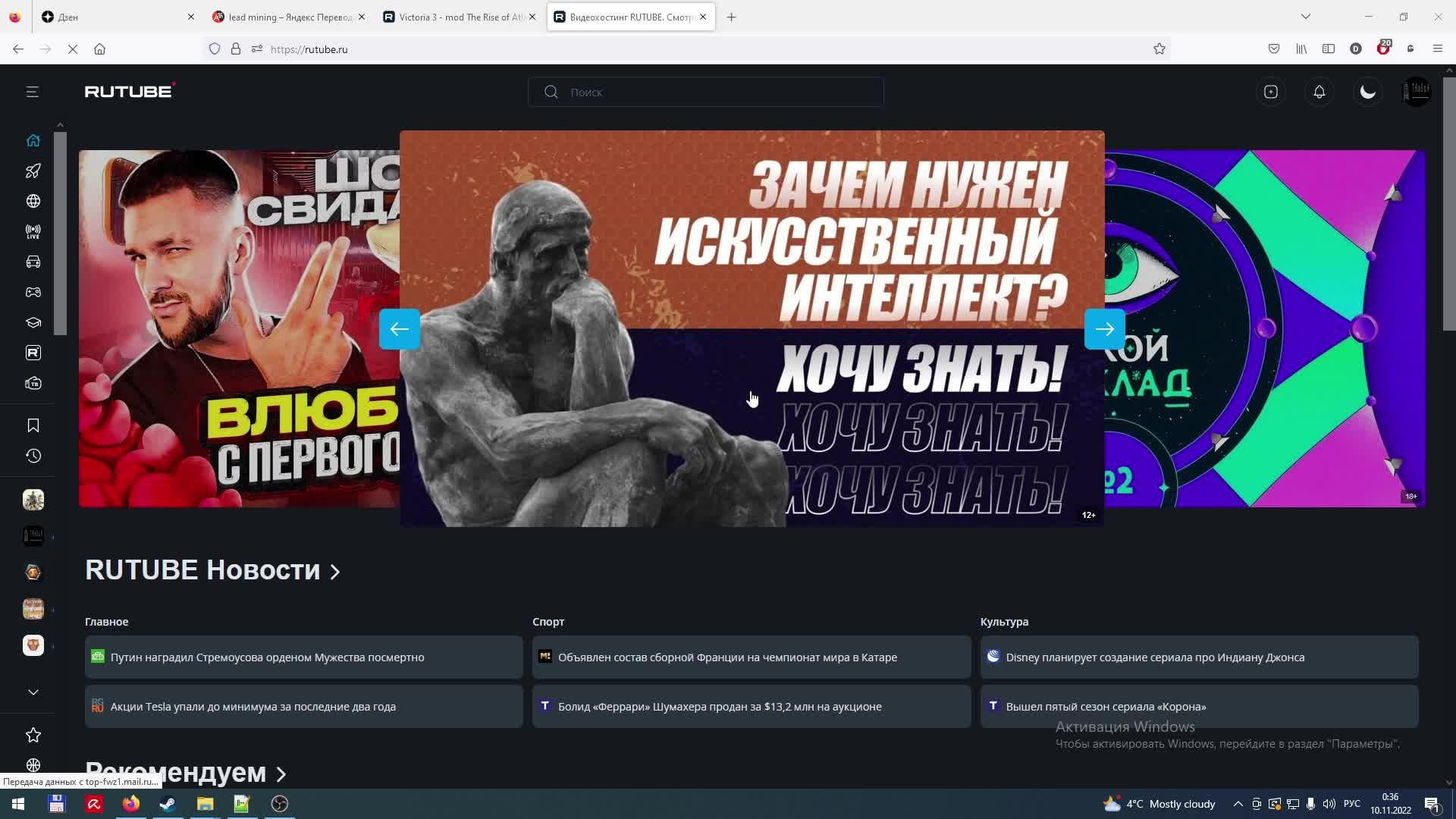Click the upload video plus icon
Viewport: 1456px width, 819px height.
coord(1270,92)
